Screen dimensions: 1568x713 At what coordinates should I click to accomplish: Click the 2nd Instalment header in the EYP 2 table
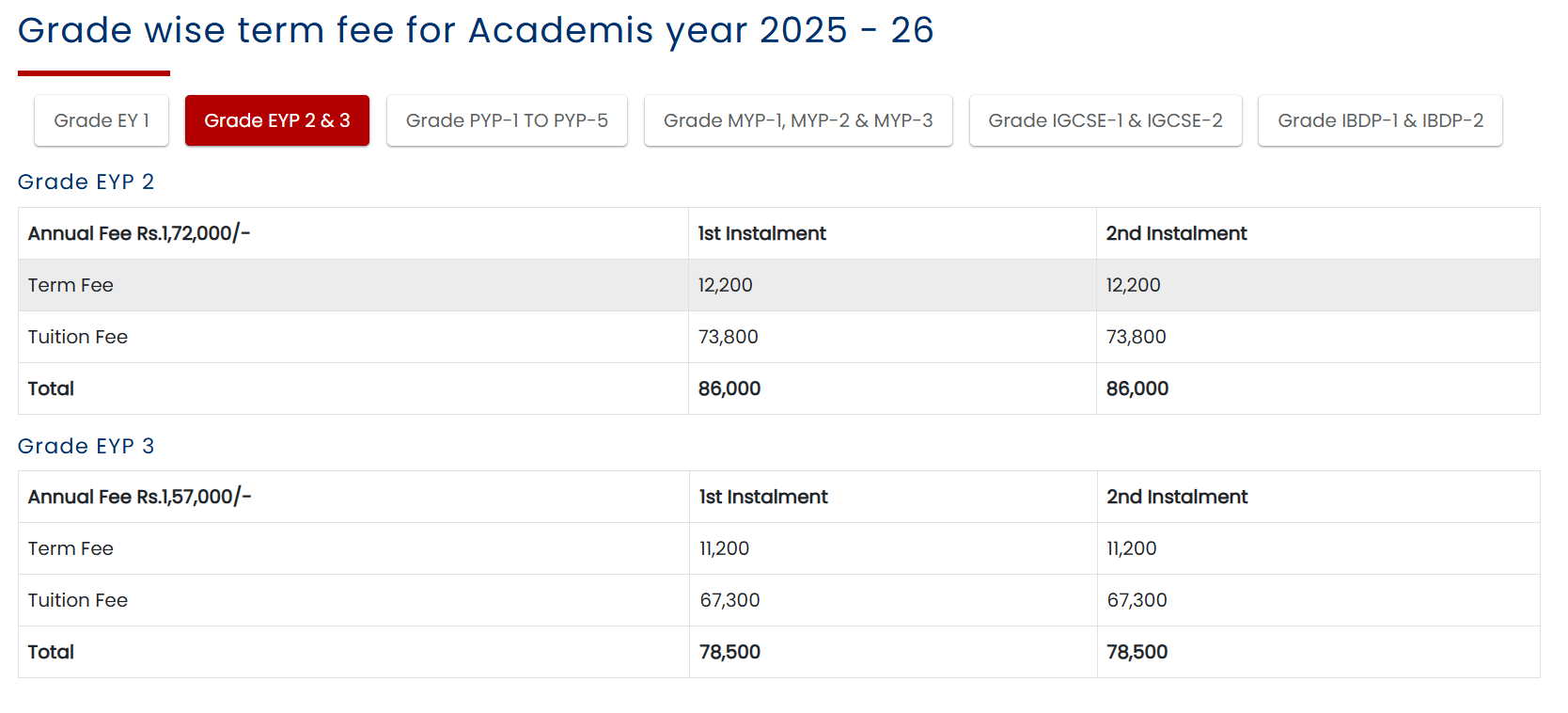(x=1177, y=233)
